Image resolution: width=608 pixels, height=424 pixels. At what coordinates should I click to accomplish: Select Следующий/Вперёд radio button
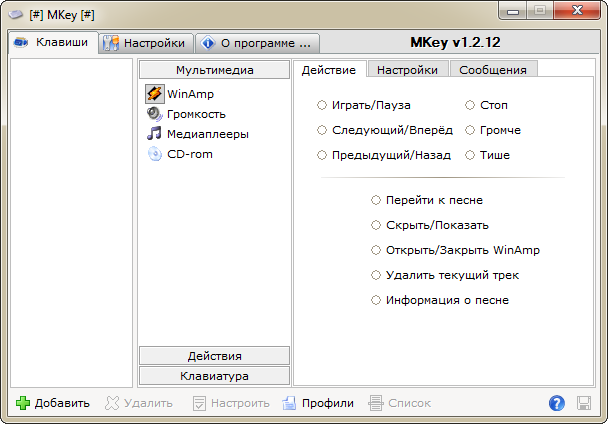click(322, 130)
